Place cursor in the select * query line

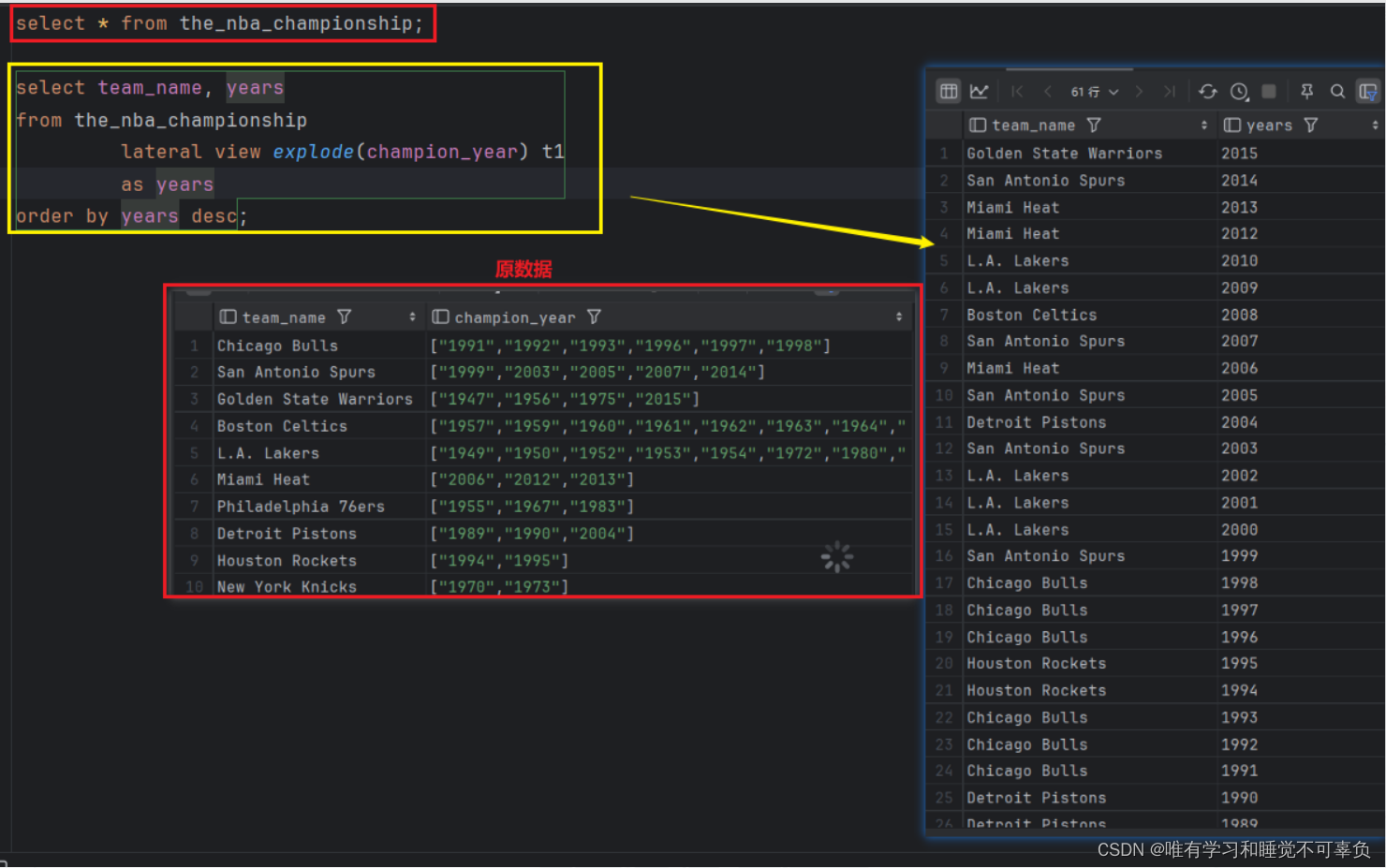[x=219, y=23]
